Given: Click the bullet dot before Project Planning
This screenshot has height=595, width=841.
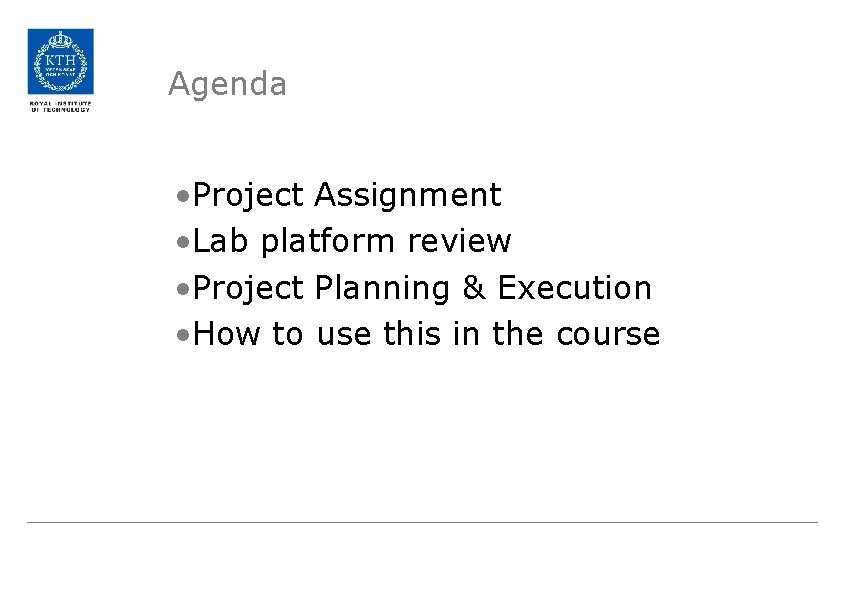Looking at the screenshot, I should click(180, 289).
